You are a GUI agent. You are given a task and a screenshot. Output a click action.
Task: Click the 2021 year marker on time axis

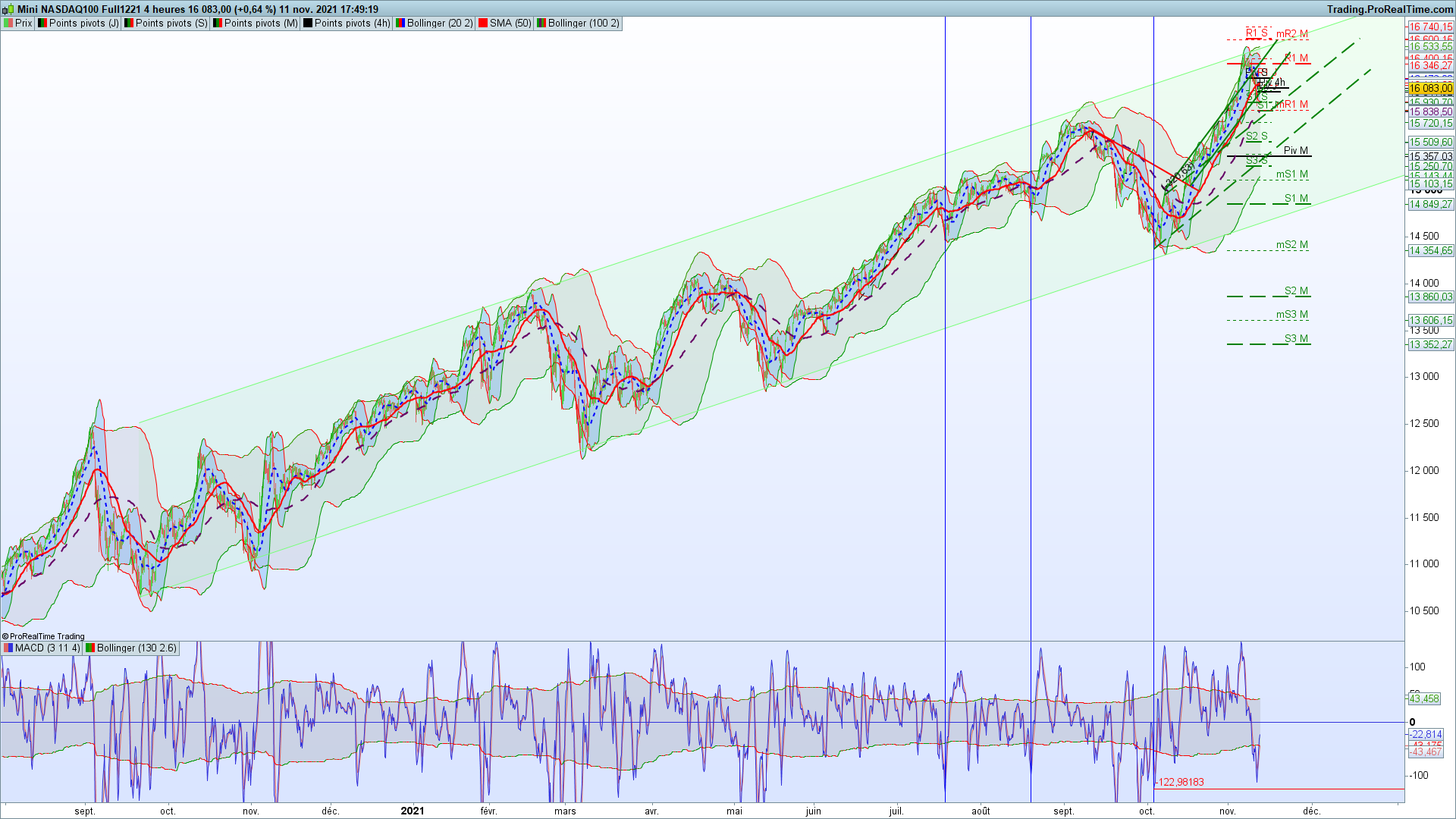[412, 811]
